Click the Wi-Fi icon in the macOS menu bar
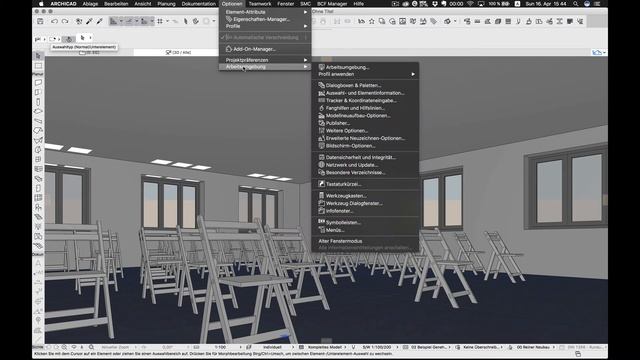 pyautogui.click(x=470, y=4)
